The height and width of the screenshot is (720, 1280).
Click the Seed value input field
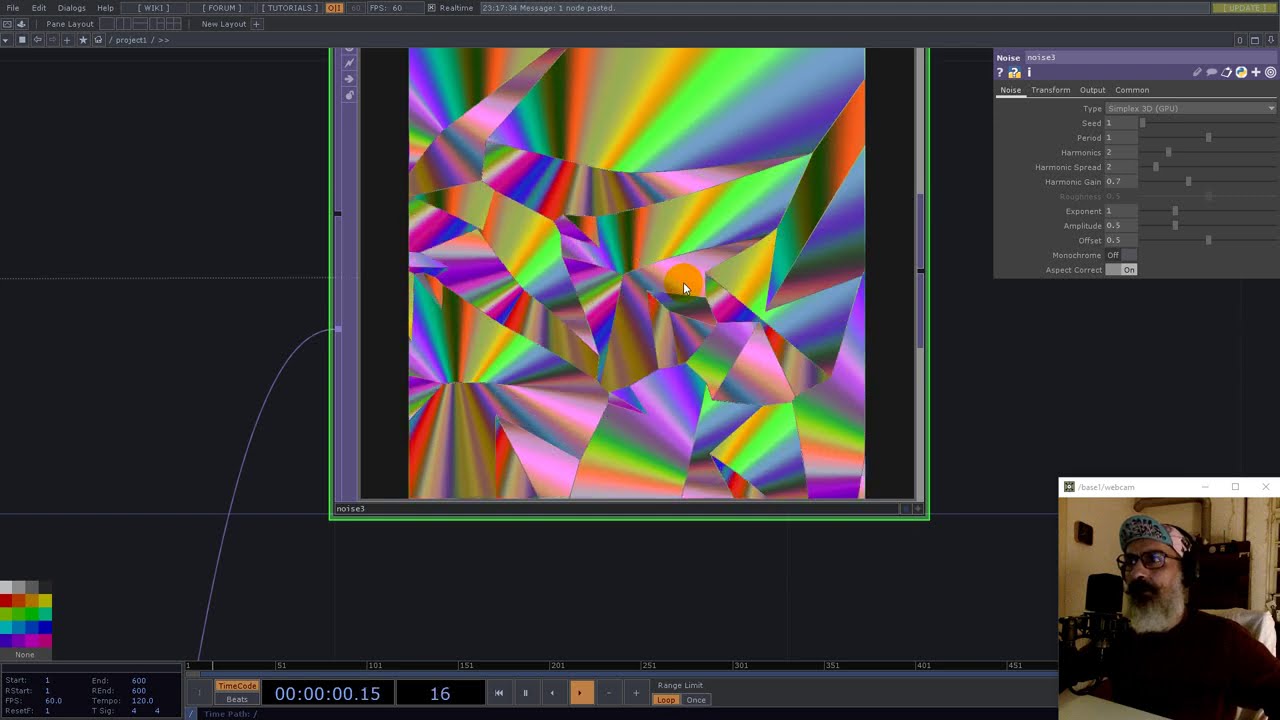[1121, 123]
